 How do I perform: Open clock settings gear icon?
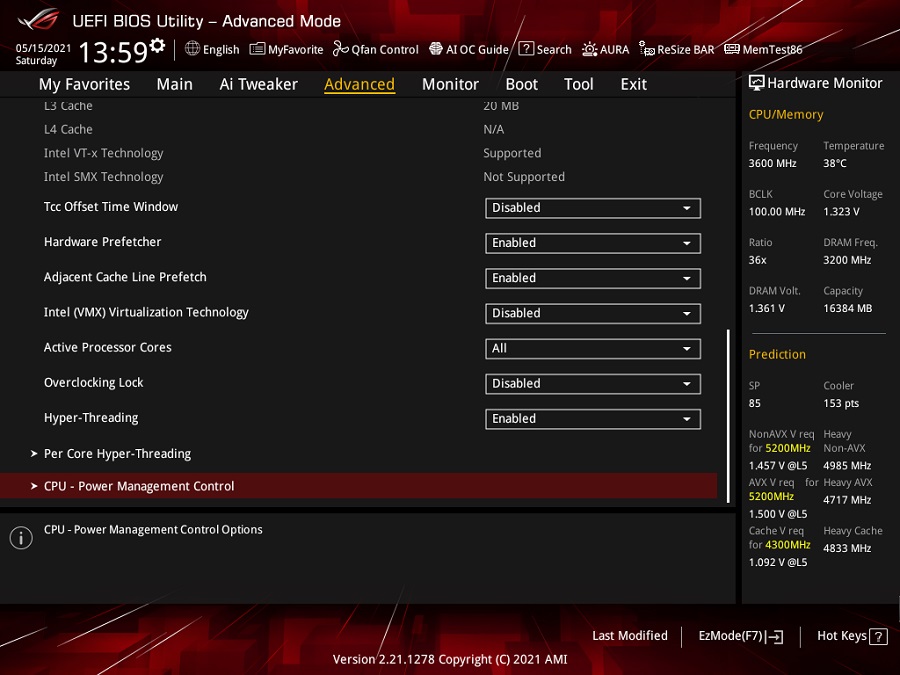click(157, 45)
